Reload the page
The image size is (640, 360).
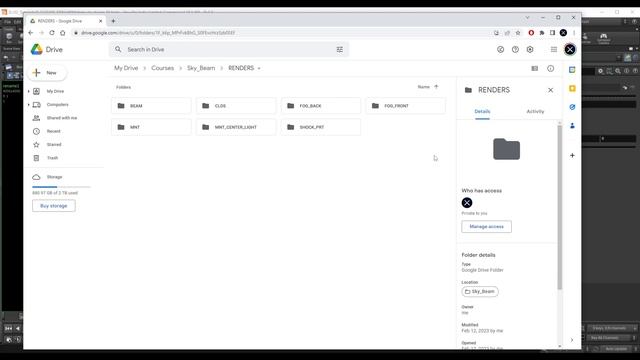52,33
